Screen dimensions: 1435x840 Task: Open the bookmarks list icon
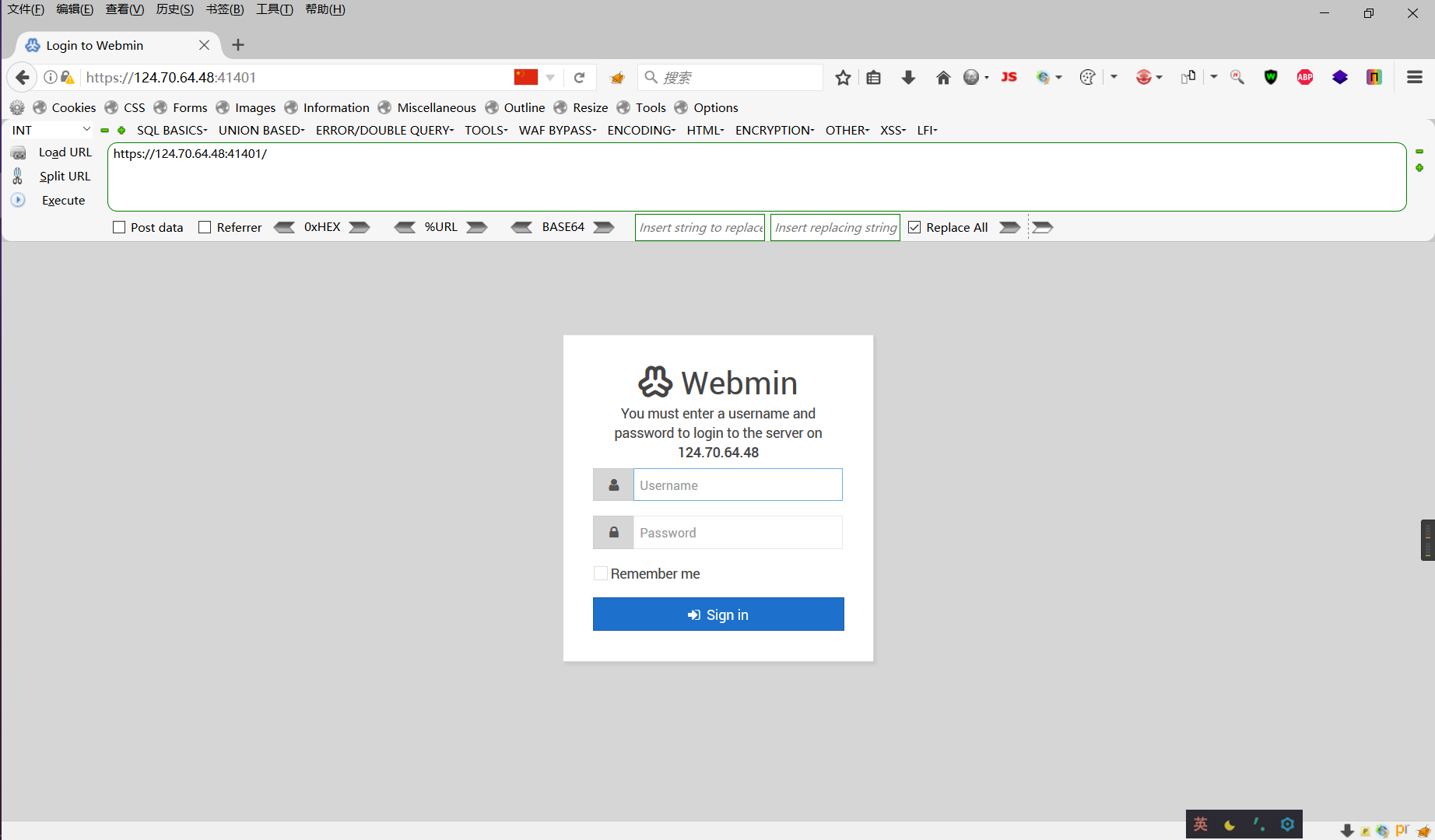(x=874, y=78)
